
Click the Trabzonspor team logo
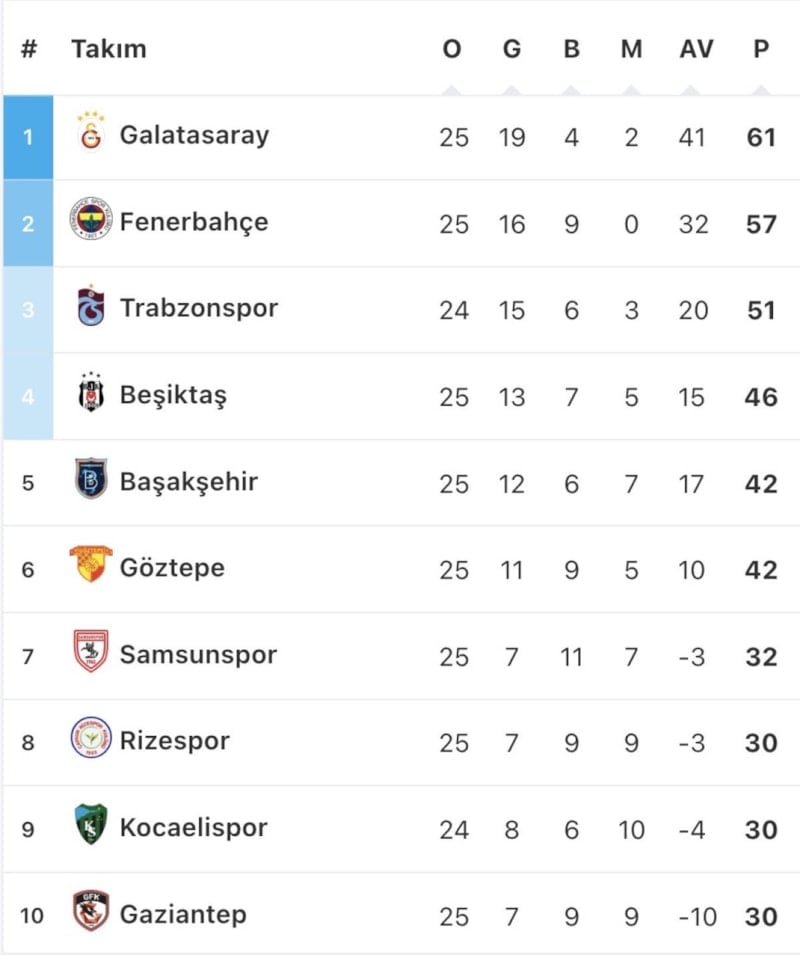[91, 307]
